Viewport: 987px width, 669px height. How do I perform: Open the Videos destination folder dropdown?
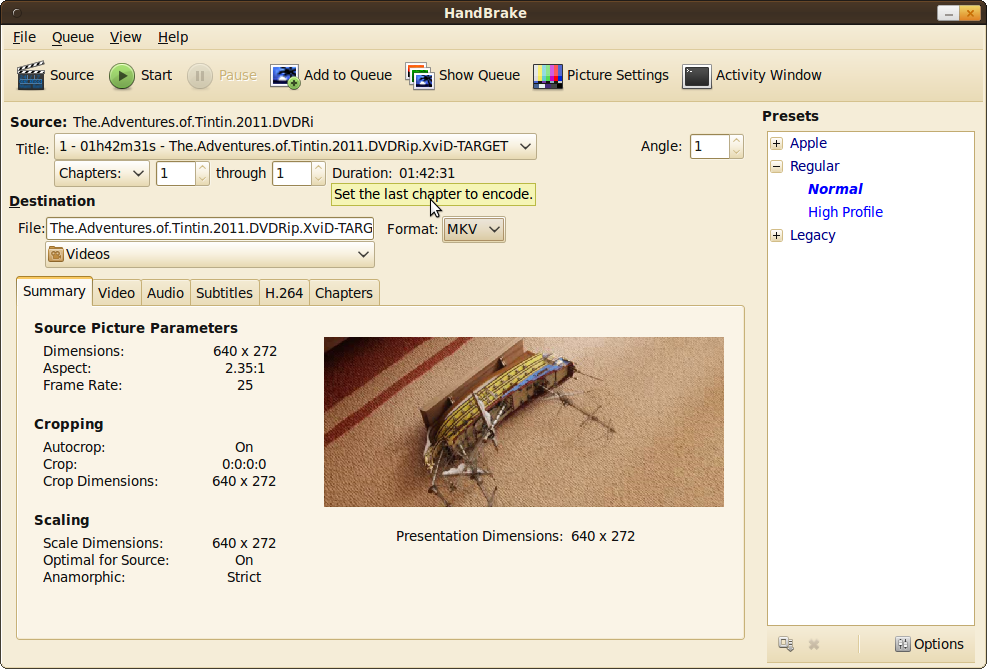pos(210,254)
